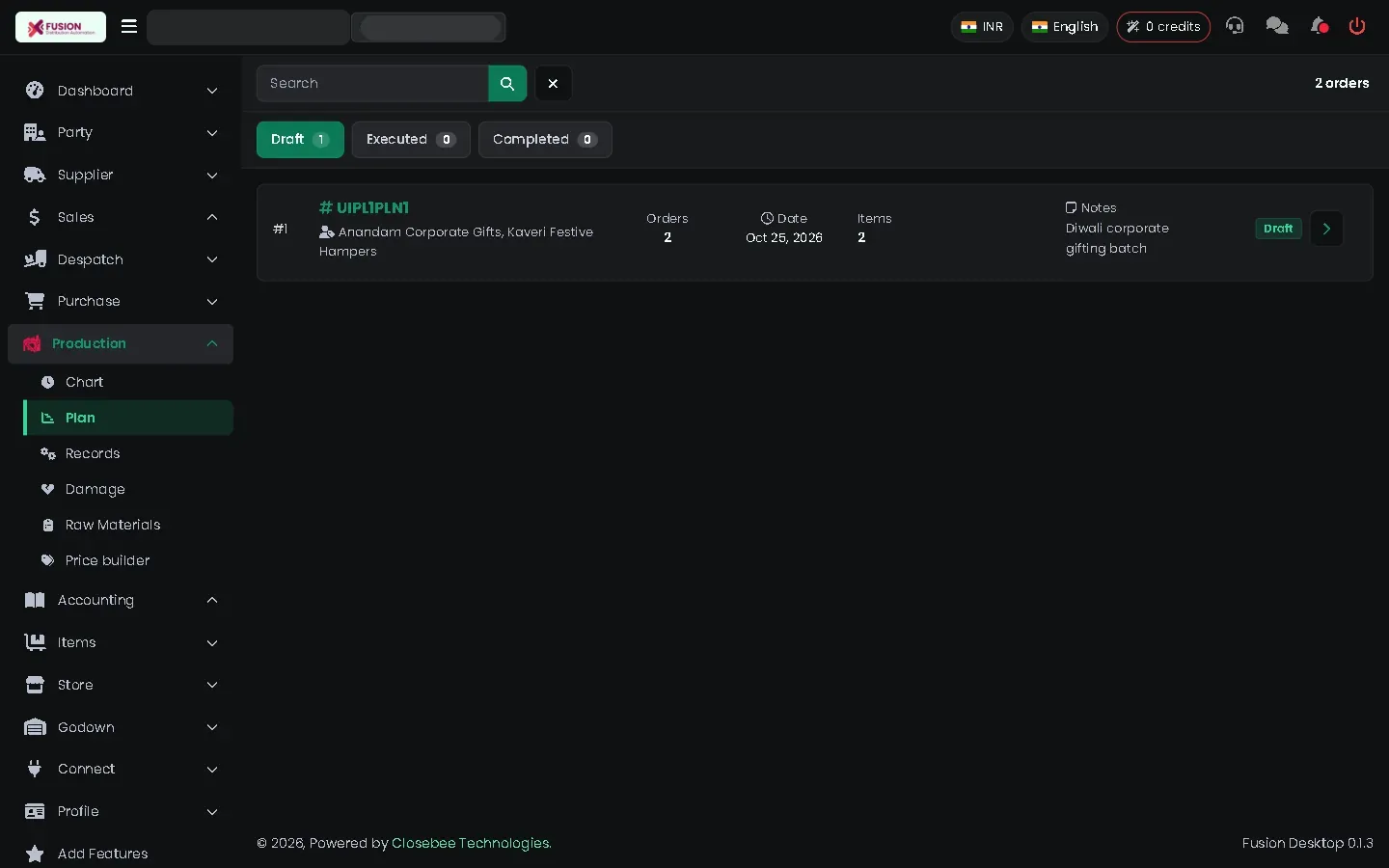Expand the Godown menu
1389x868 pixels.
(x=121, y=727)
